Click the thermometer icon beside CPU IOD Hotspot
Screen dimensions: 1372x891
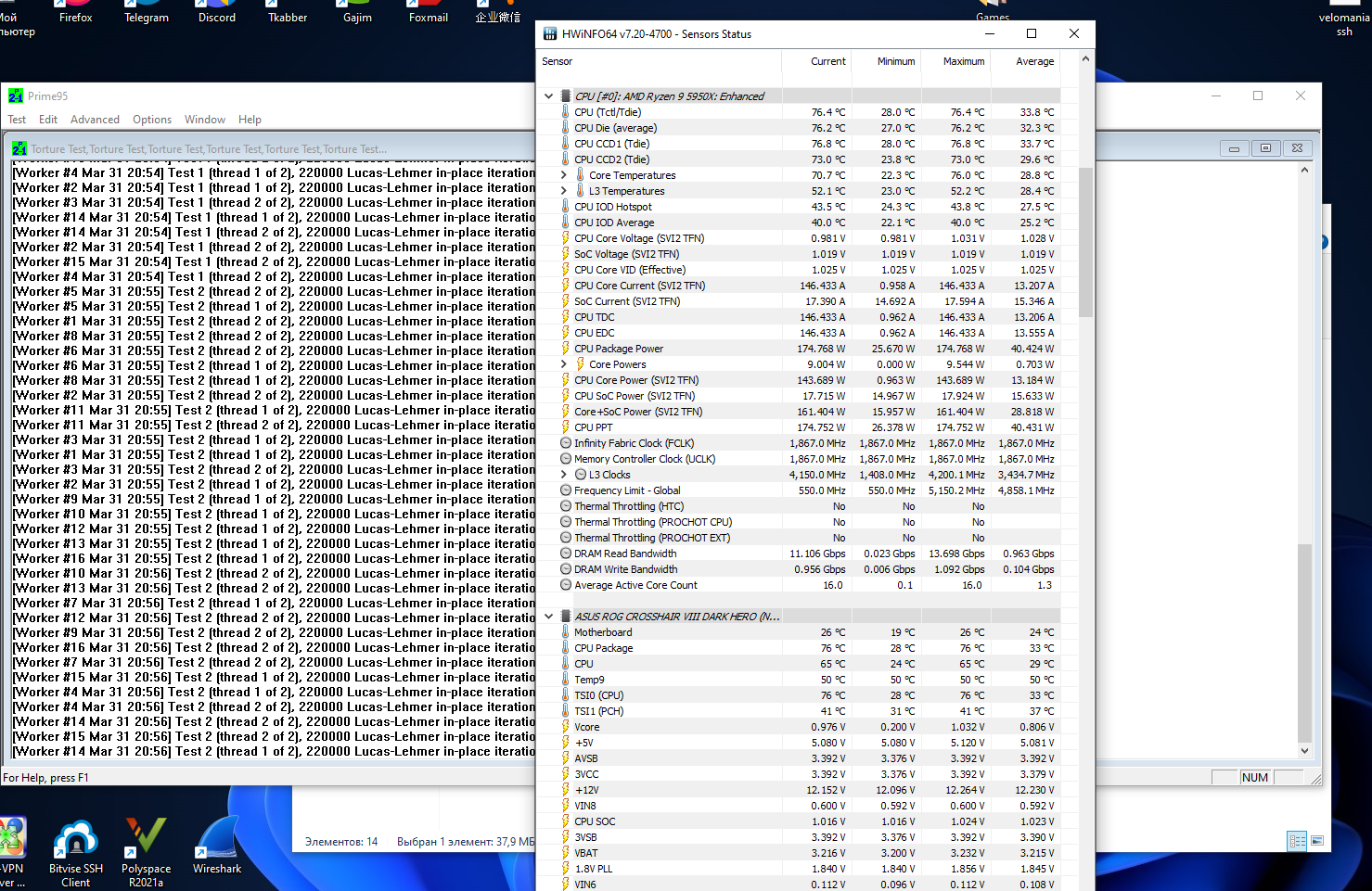tap(565, 207)
